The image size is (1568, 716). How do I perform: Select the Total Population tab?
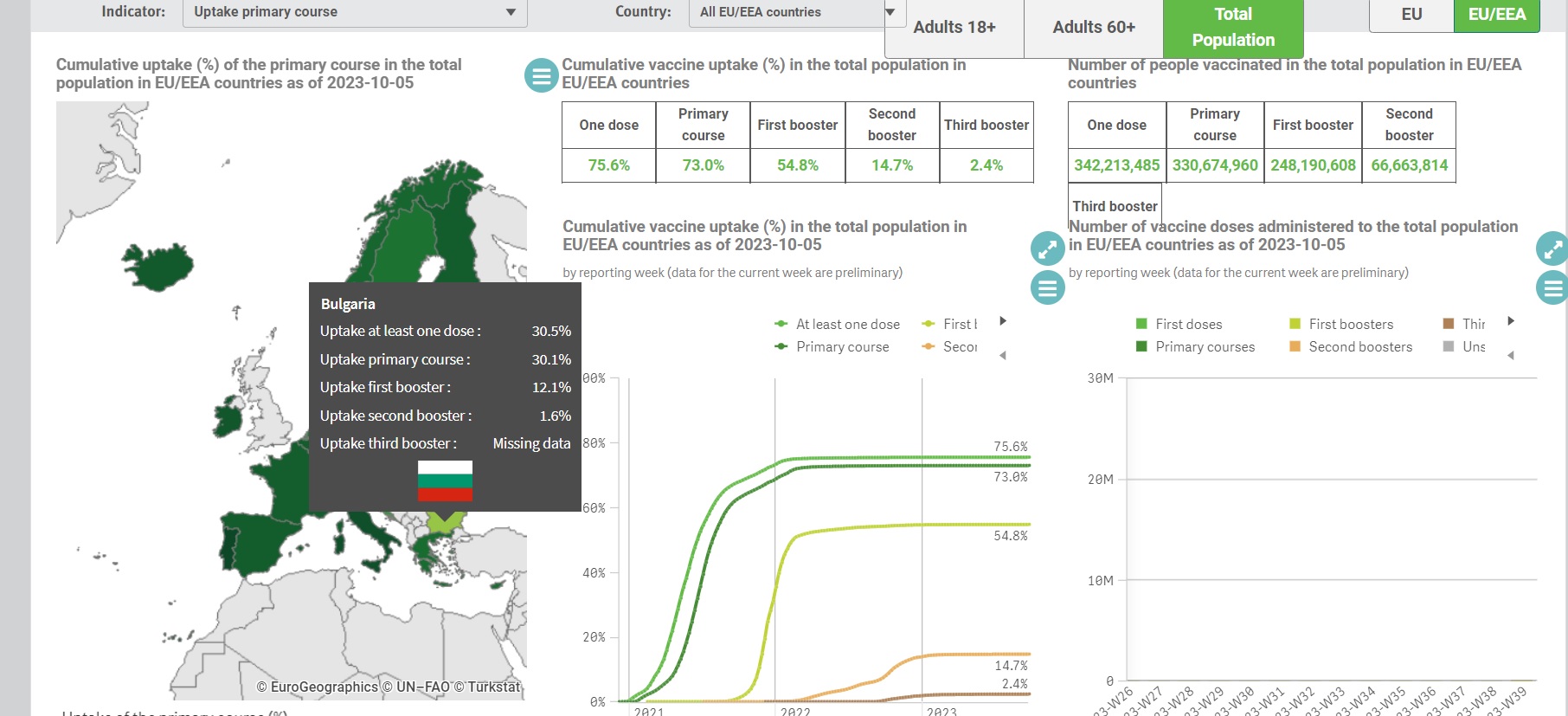click(x=1233, y=28)
